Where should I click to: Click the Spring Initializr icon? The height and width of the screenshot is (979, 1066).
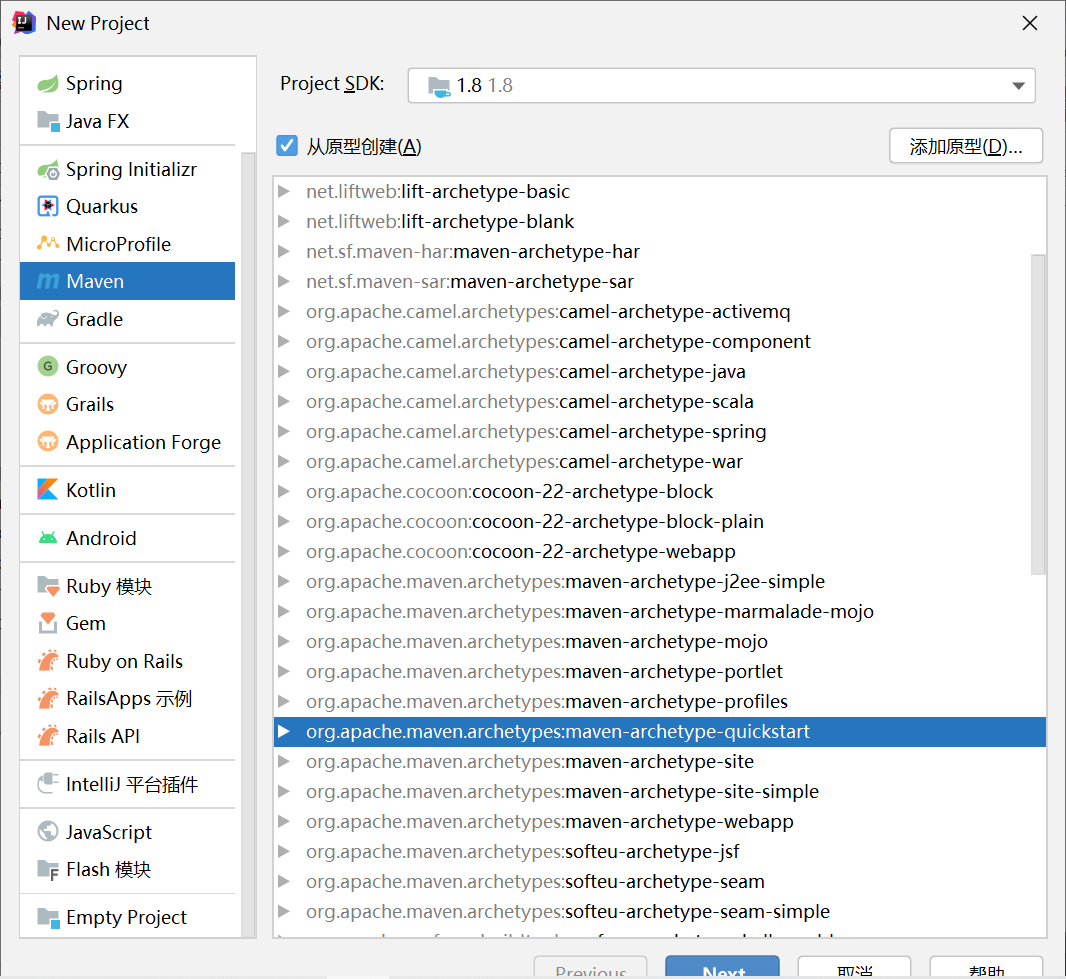(x=48, y=169)
